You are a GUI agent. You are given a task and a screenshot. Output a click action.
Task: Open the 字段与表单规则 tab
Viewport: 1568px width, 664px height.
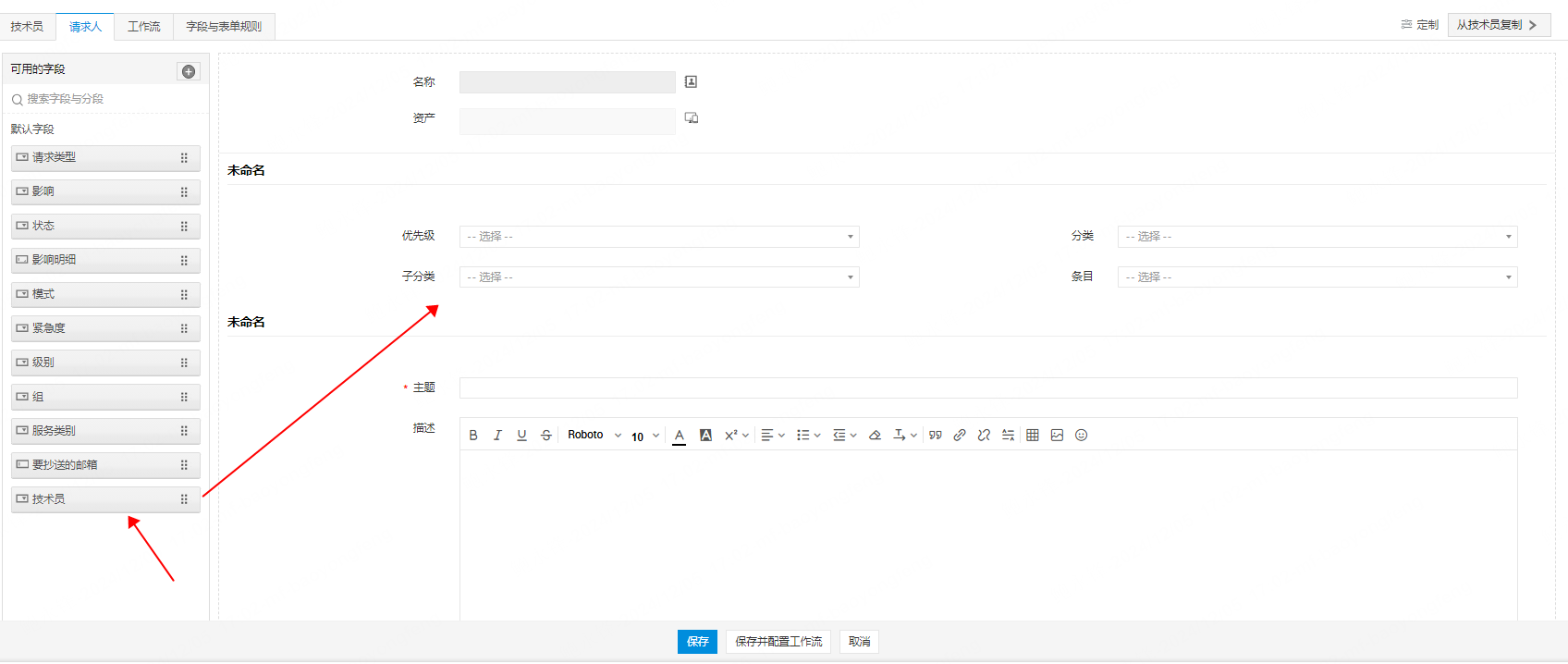tap(224, 26)
